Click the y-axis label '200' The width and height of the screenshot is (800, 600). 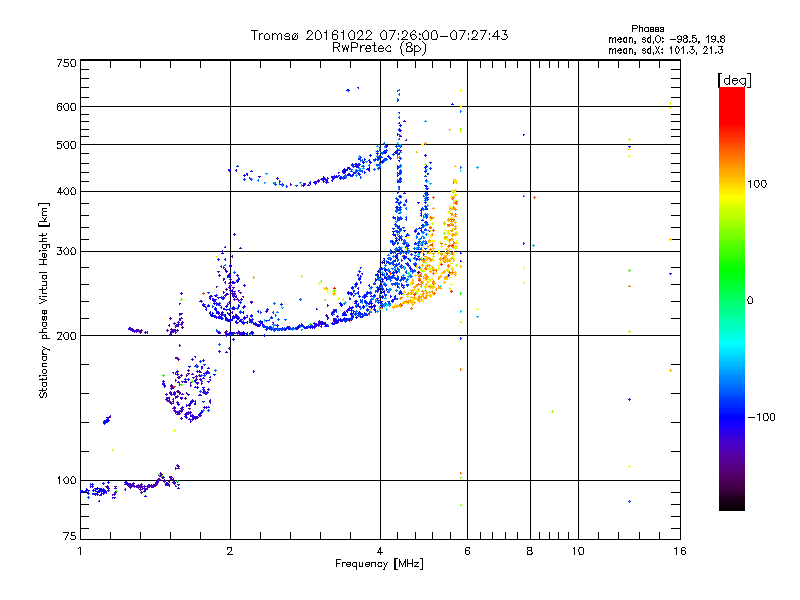tap(66, 336)
